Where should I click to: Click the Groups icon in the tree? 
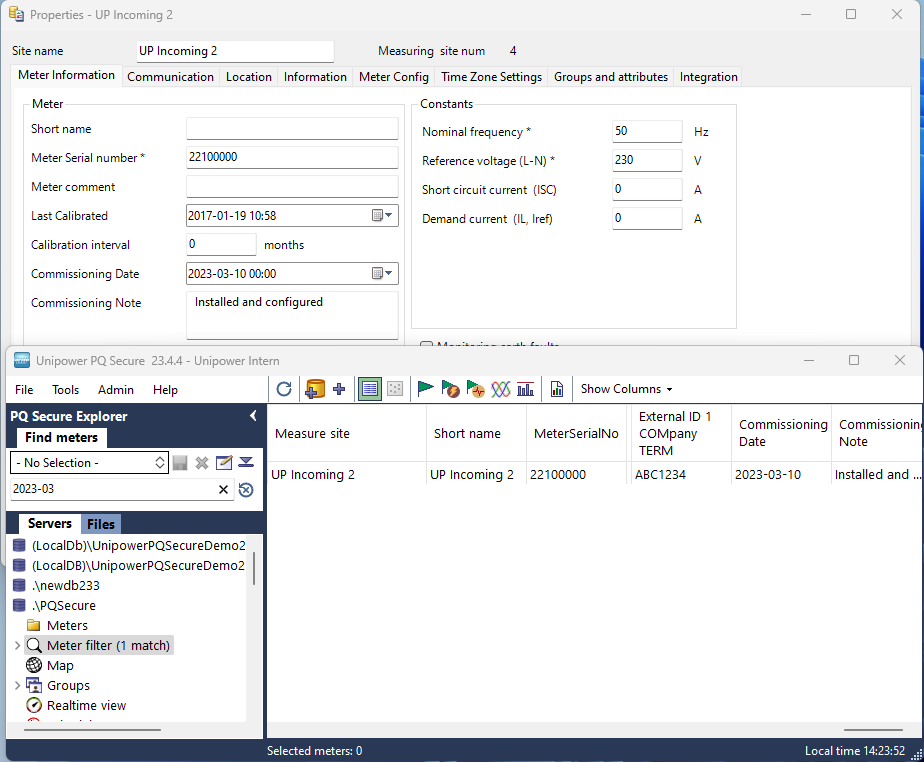(34, 685)
